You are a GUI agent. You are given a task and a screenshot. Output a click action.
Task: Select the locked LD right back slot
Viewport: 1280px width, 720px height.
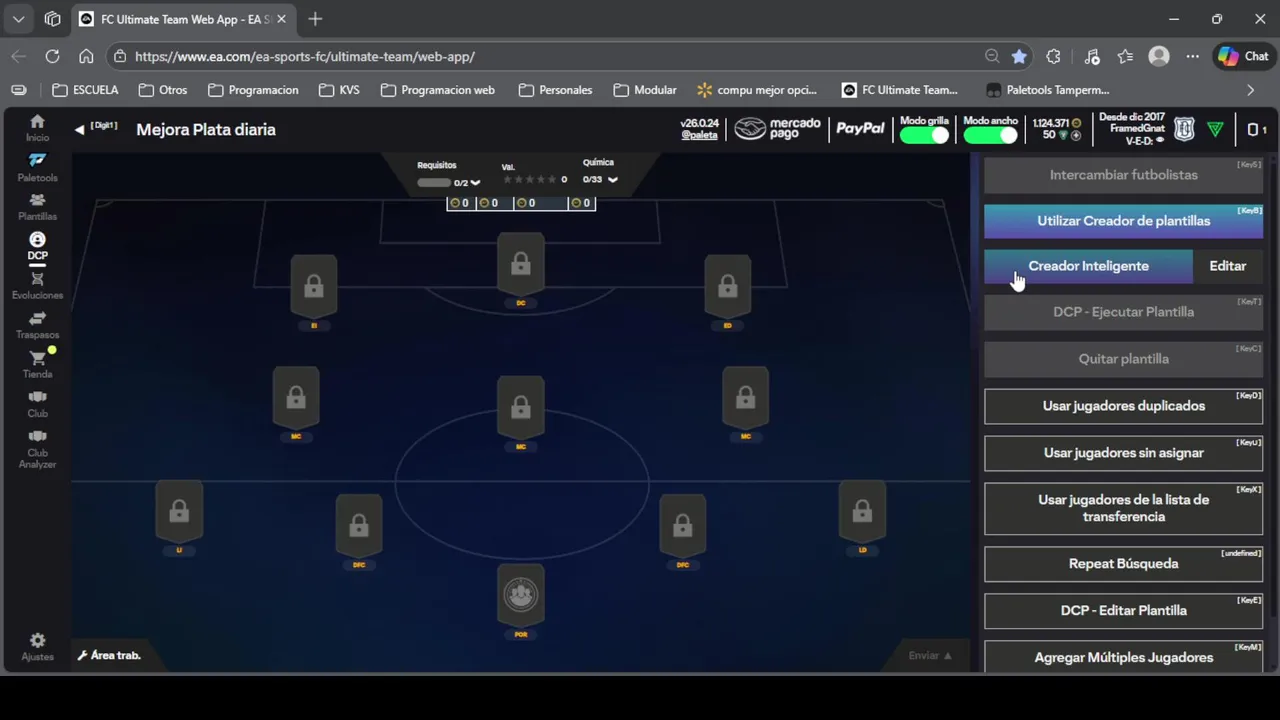pos(862,513)
